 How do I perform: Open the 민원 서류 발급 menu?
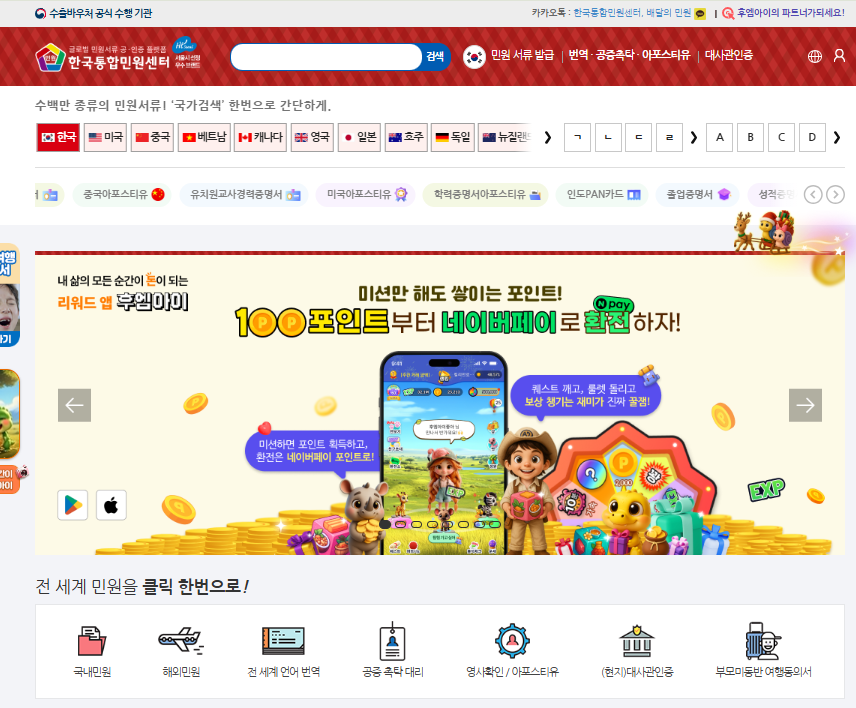point(522,55)
